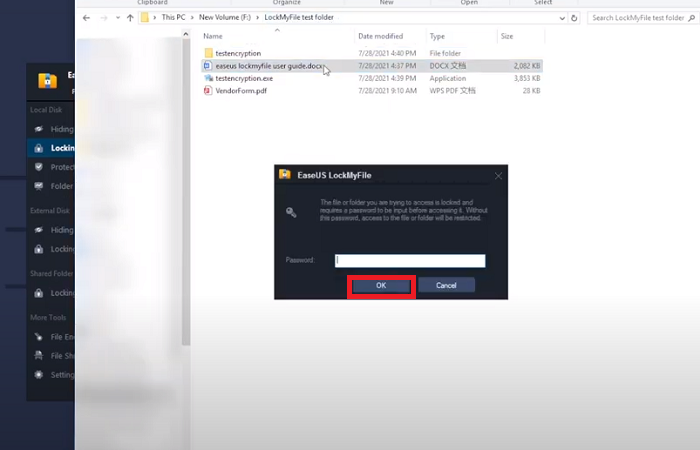The image size is (700, 450).
Task: Click the docx file icon
Action: [x=208, y=66]
